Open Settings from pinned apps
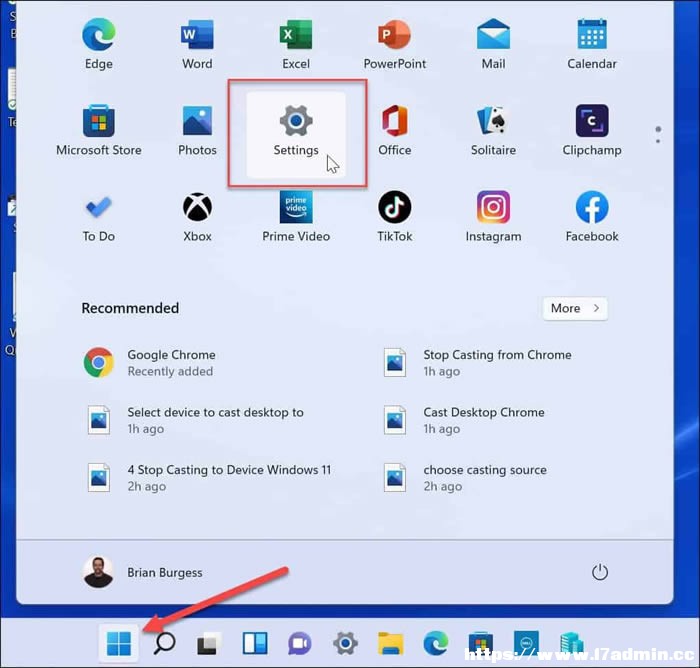 point(296,134)
